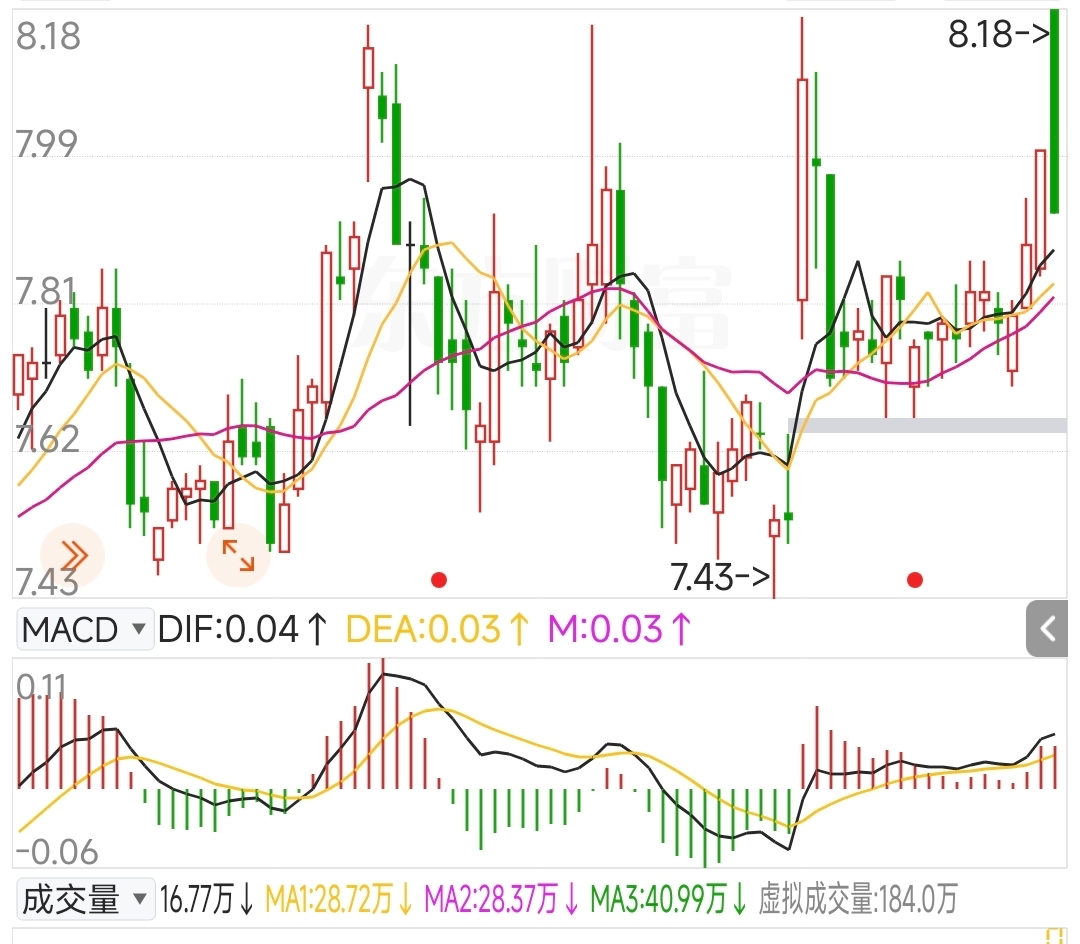The width and height of the screenshot is (1080, 944).
Task: Tap the right red dot marker
Action: [x=915, y=580]
